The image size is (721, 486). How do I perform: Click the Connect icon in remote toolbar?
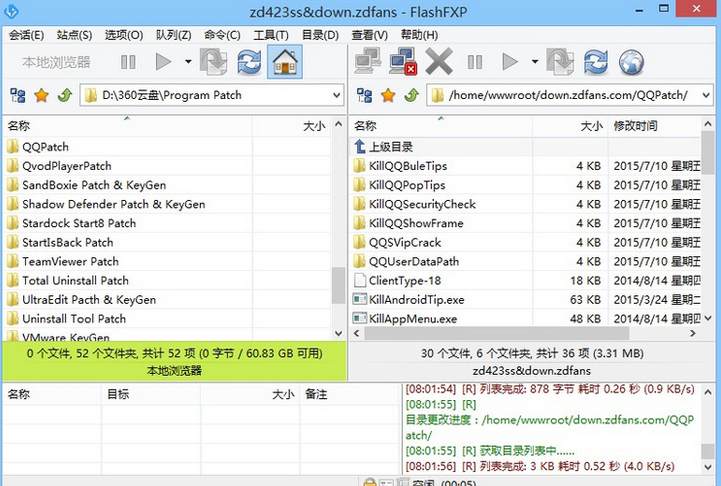[x=369, y=62]
